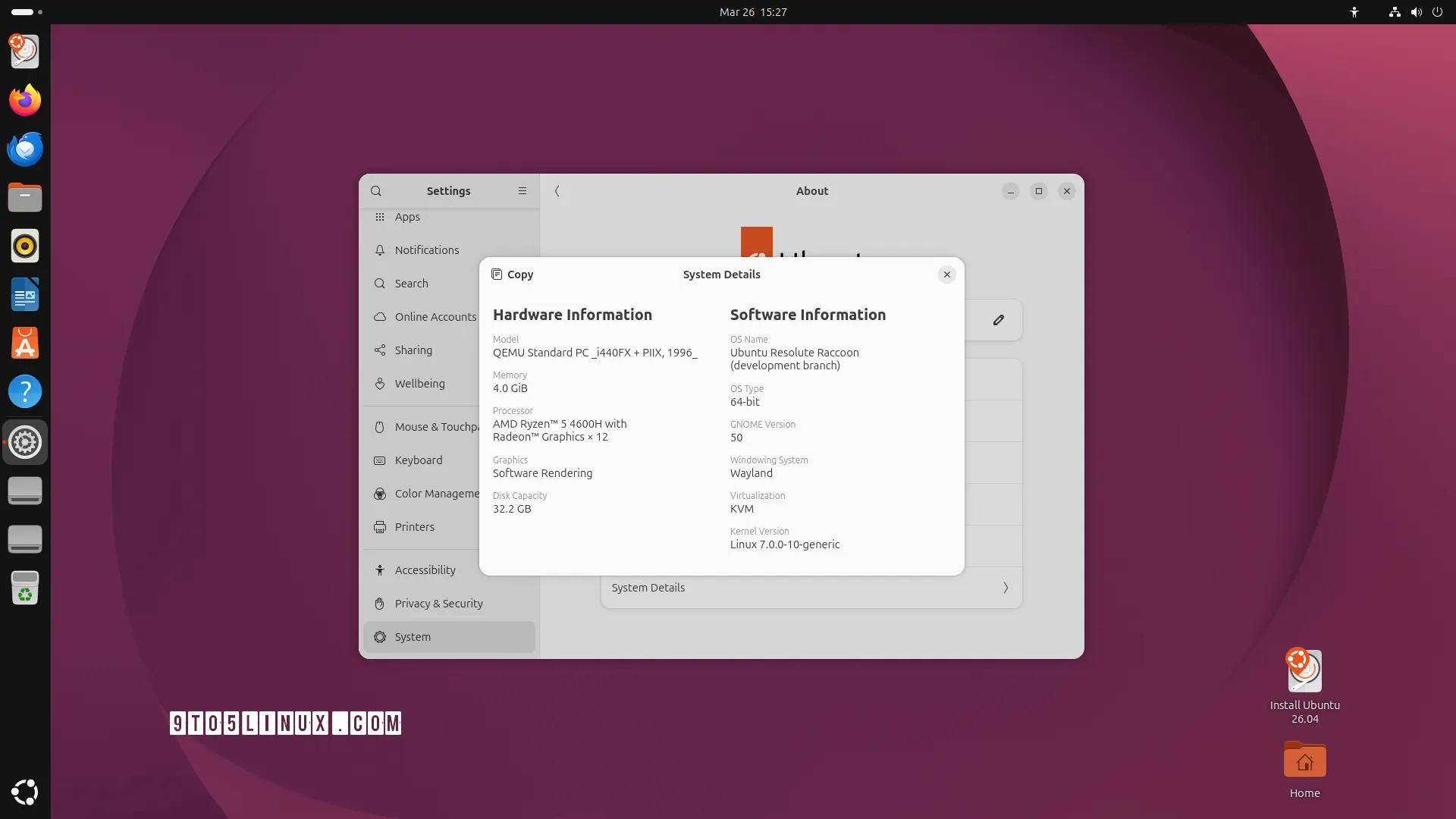
Task: Open Firefox from the dock
Action: 25,100
